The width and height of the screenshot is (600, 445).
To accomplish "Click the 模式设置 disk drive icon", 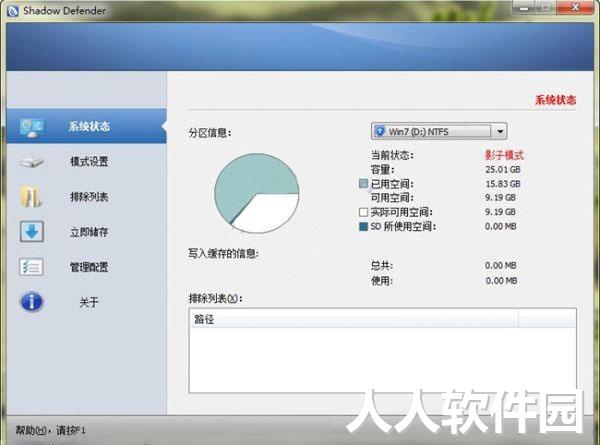I will point(32,162).
